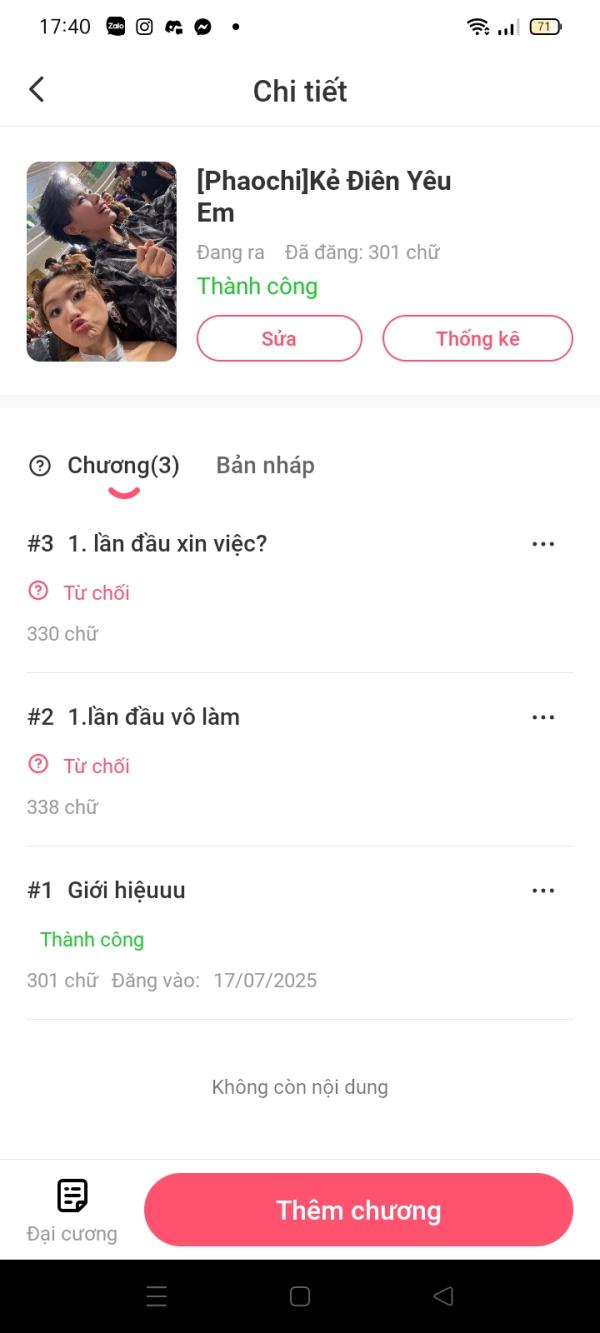
Task: Open the three-dot menu for Giới hiệuuu
Action: click(x=543, y=890)
